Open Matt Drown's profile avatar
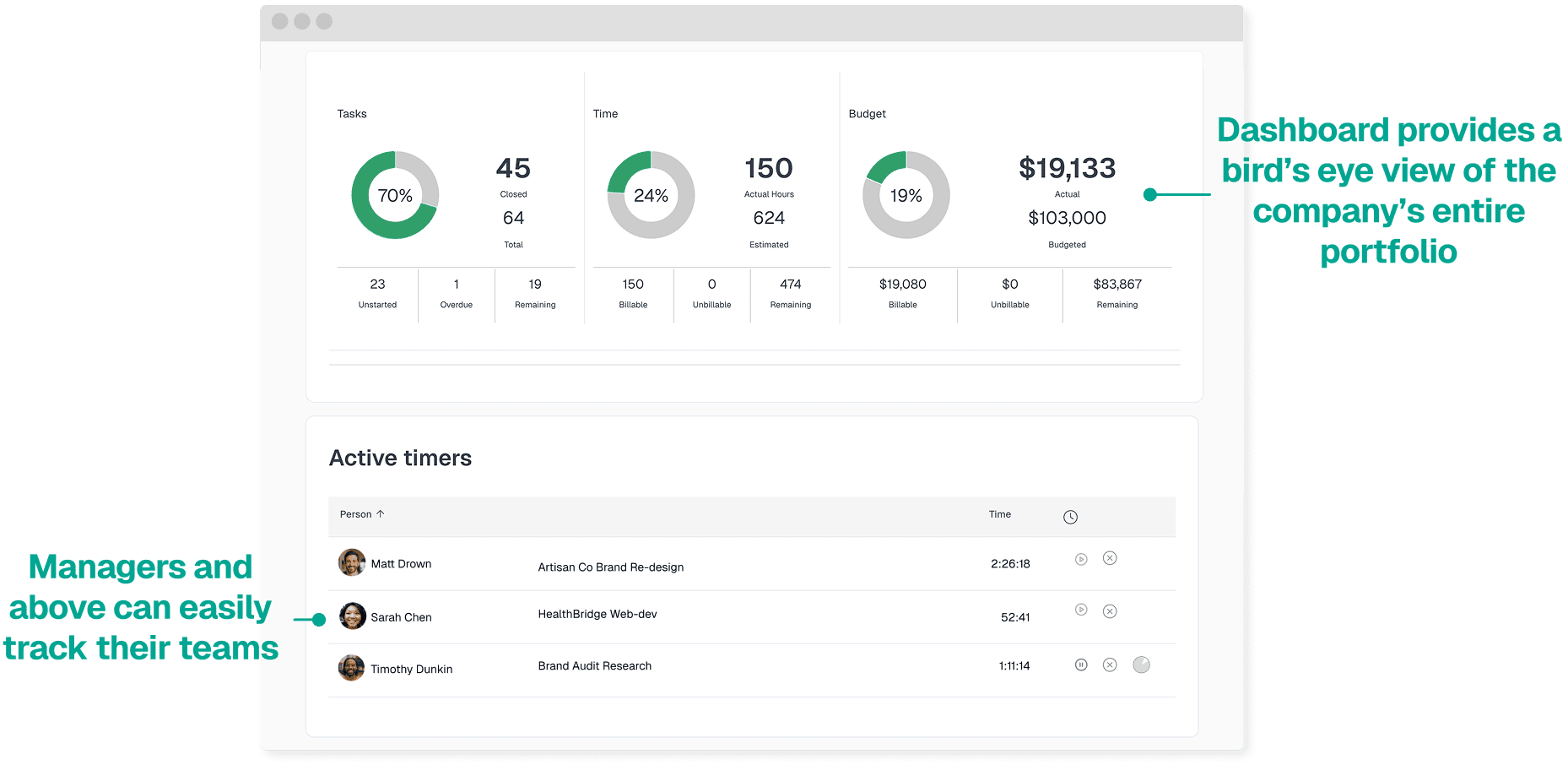The image size is (1568, 765). pyautogui.click(x=352, y=562)
